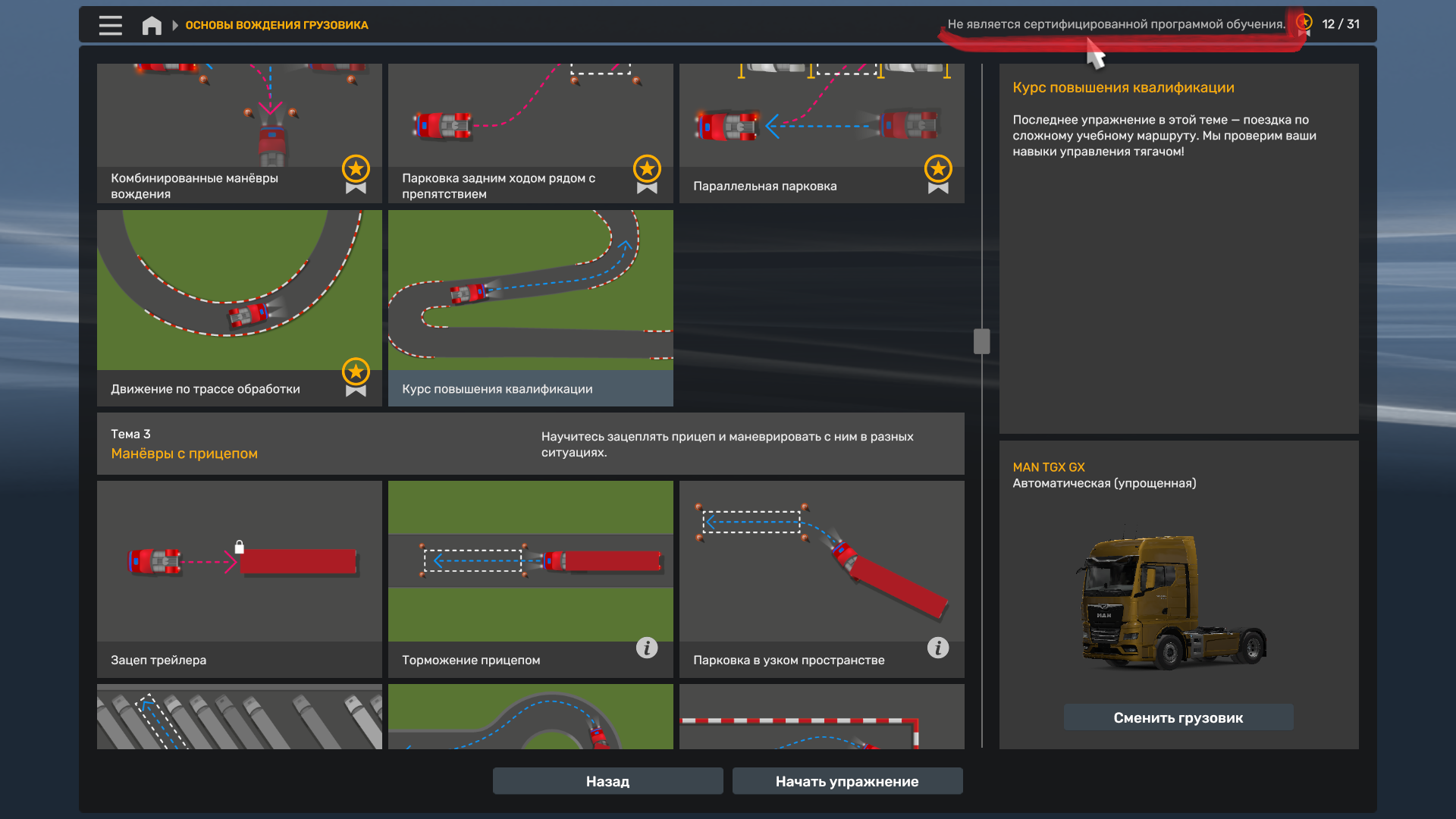Show info for 'Торможение прицепом' exercise
The height and width of the screenshot is (819, 1456).
point(647,648)
